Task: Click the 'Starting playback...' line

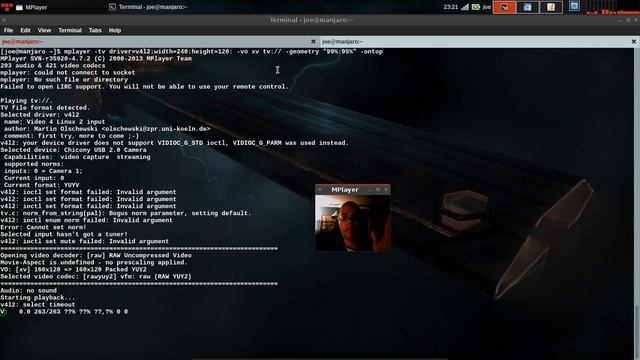Action: point(38,298)
